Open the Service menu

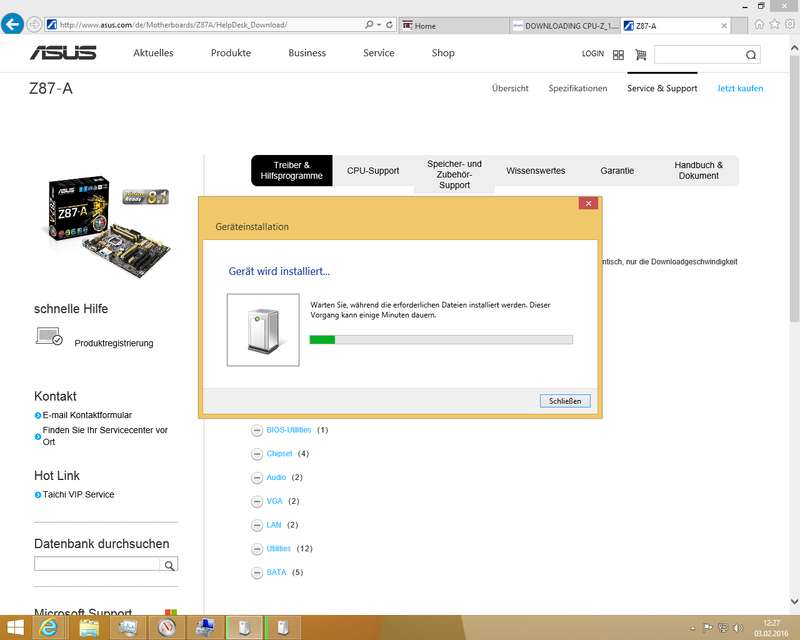point(379,53)
